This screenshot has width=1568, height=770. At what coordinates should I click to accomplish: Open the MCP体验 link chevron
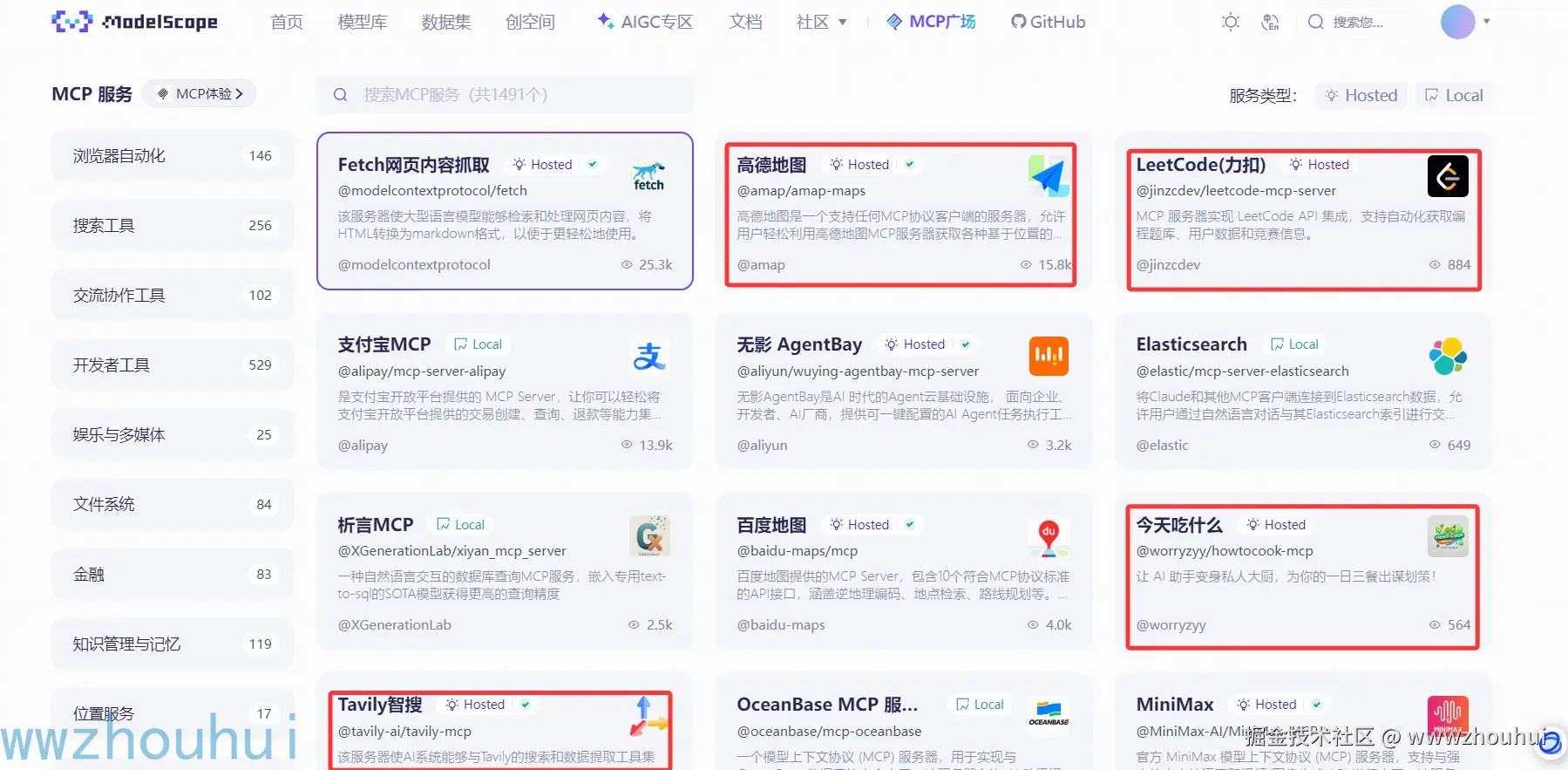point(239,93)
